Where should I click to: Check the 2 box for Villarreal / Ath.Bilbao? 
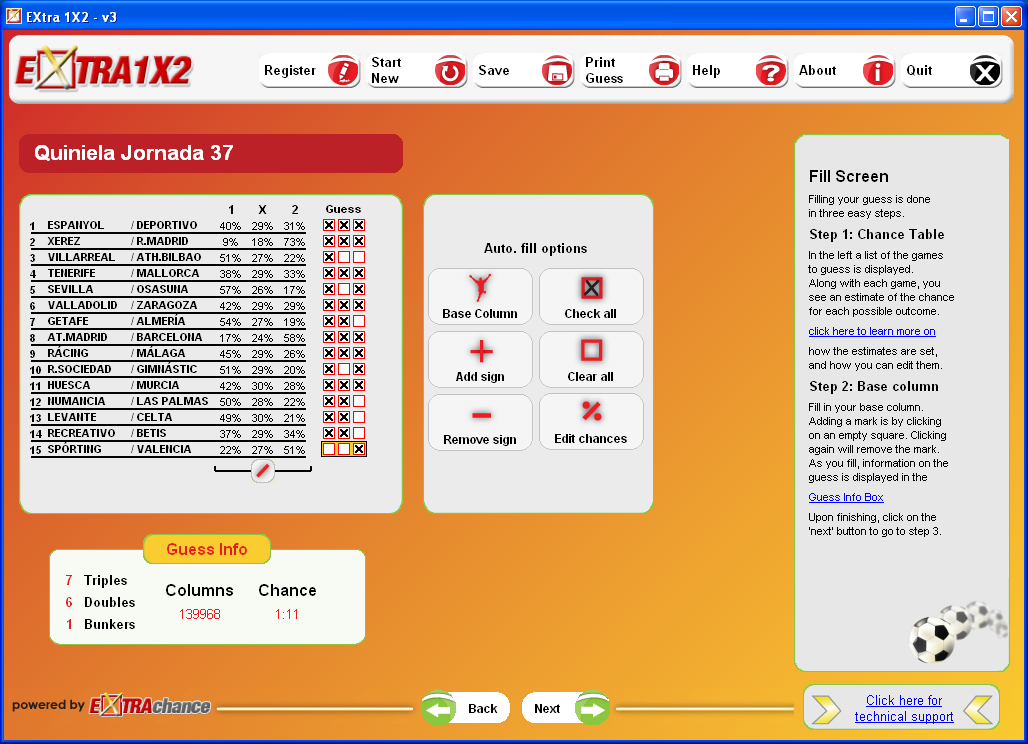(359, 258)
